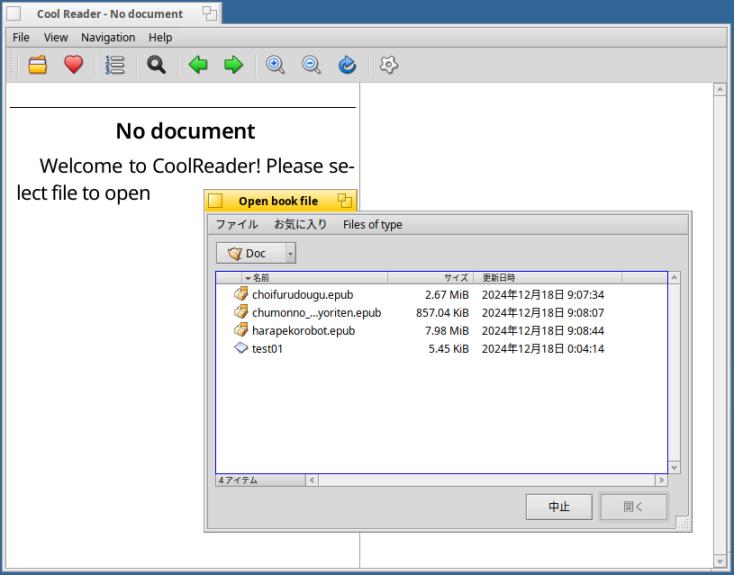The image size is (734, 575).
Task: Open the Help menu
Action: coord(160,37)
